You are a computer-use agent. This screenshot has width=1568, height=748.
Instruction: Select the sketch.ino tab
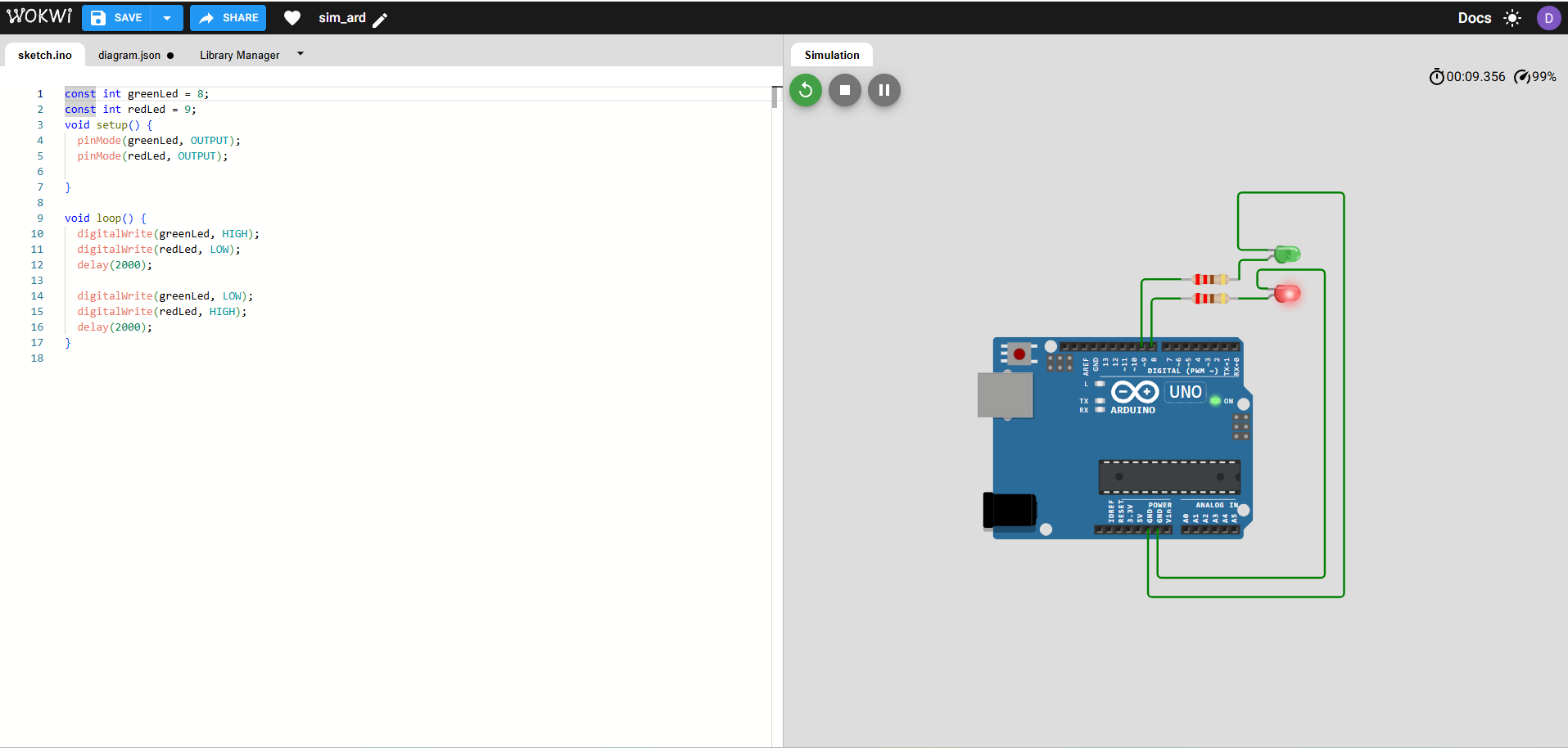coord(44,55)
